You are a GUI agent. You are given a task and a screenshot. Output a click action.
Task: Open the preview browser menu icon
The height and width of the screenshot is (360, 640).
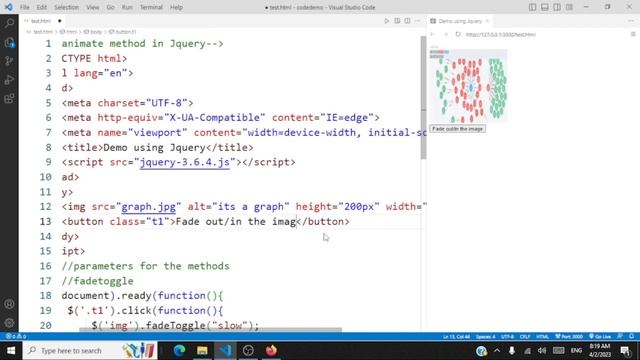coord(633,34)
